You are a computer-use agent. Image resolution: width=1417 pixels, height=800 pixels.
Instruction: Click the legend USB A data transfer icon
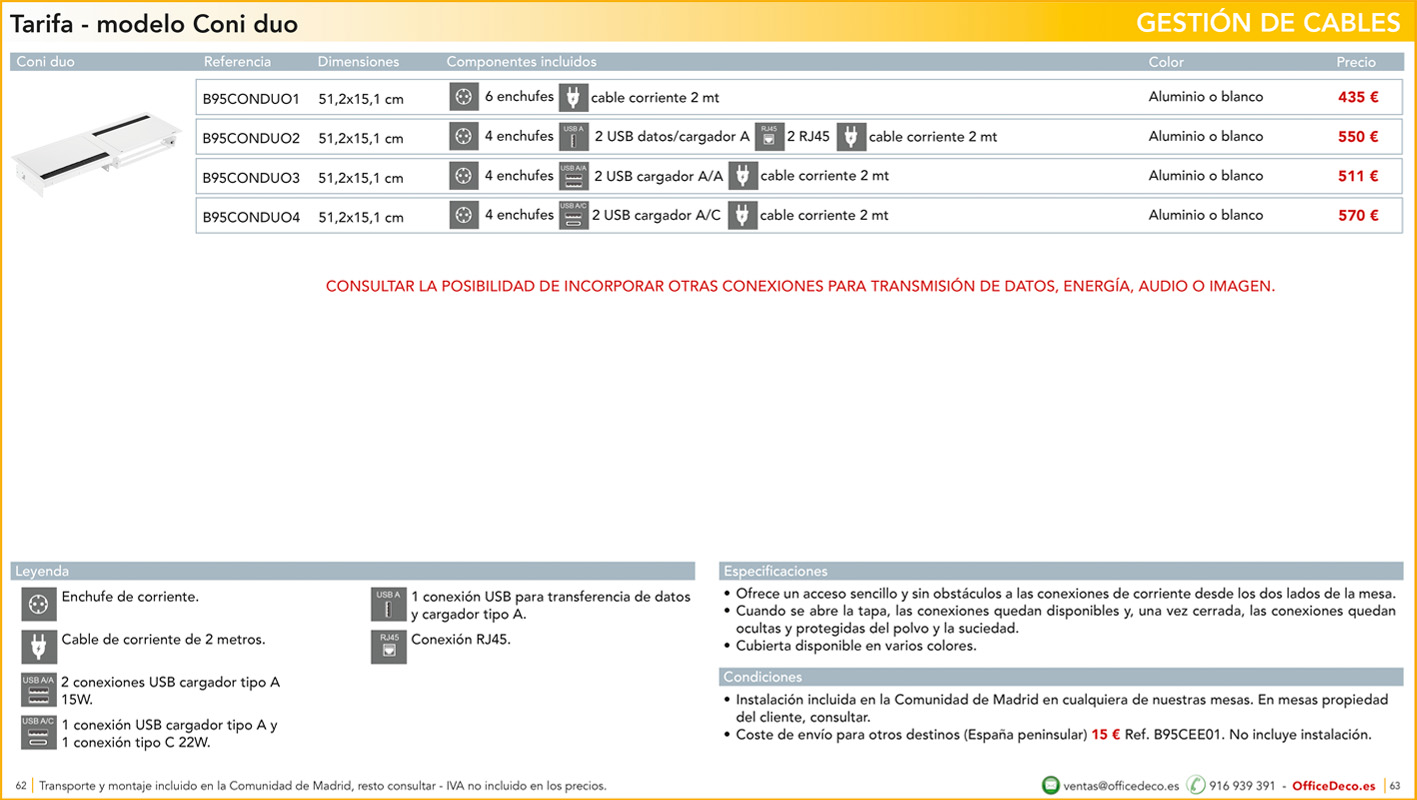click(x=388, y=605)
